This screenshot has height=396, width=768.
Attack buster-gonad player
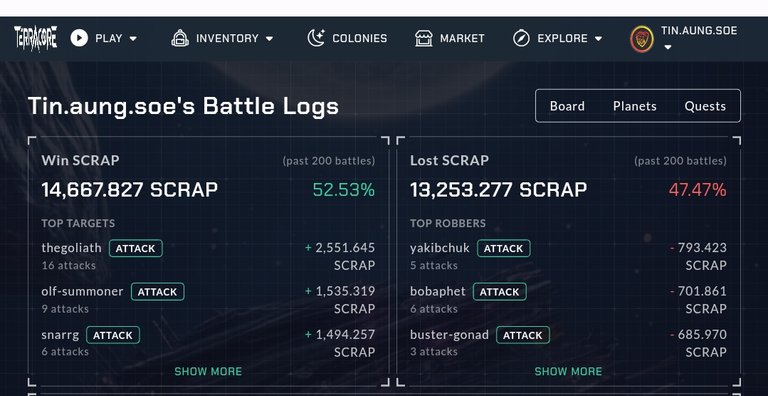click(523, 335)
